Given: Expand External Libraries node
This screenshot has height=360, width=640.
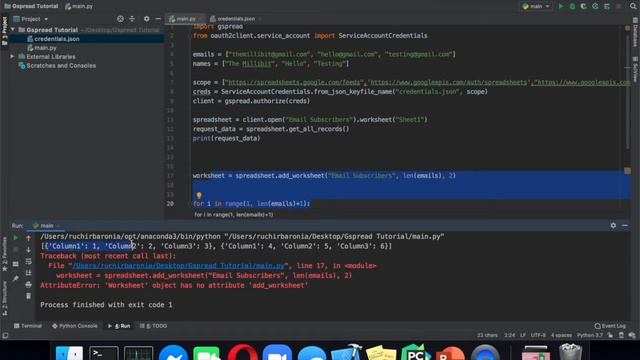Looking at the screenshot, I should tap(13, 57).
